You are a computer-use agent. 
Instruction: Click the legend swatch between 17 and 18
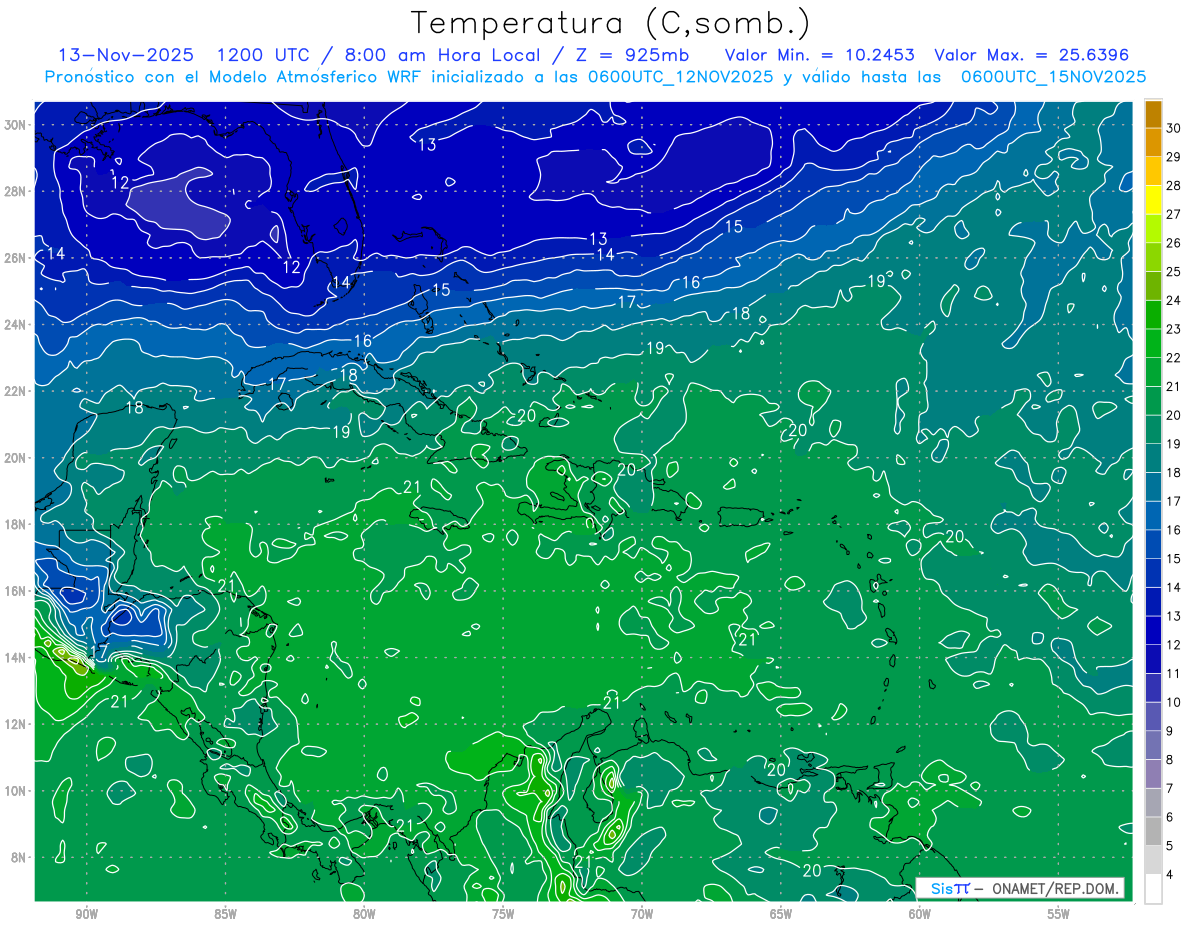pos(1153,487)
